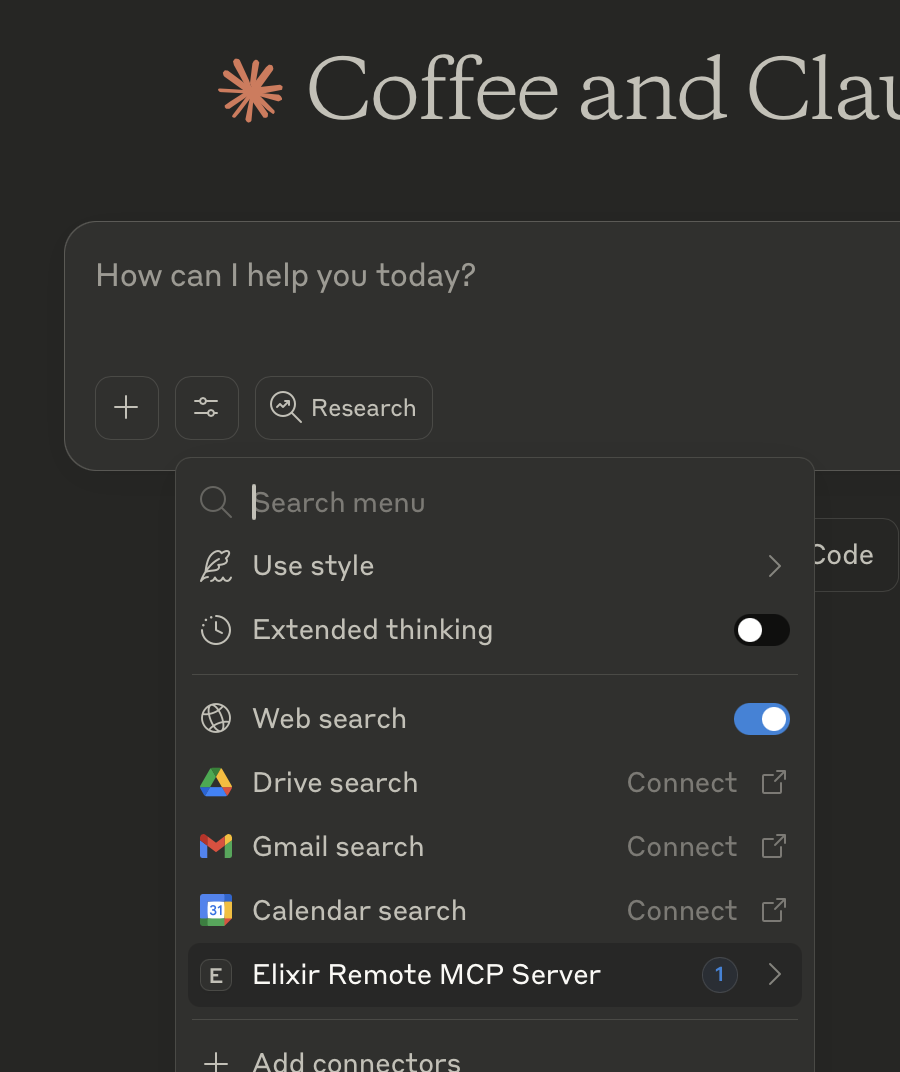
Task: Click the clock icon beside Extended thinking
Action: click(215, 630)
